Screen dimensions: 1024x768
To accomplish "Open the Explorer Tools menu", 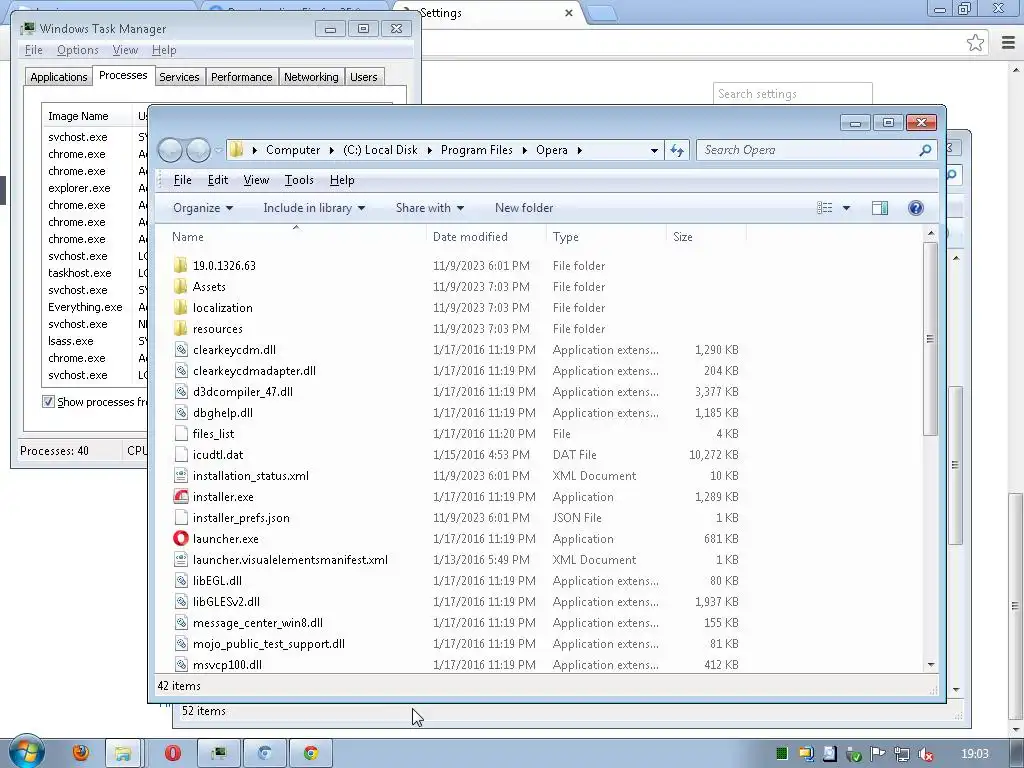I will point(299,180).
